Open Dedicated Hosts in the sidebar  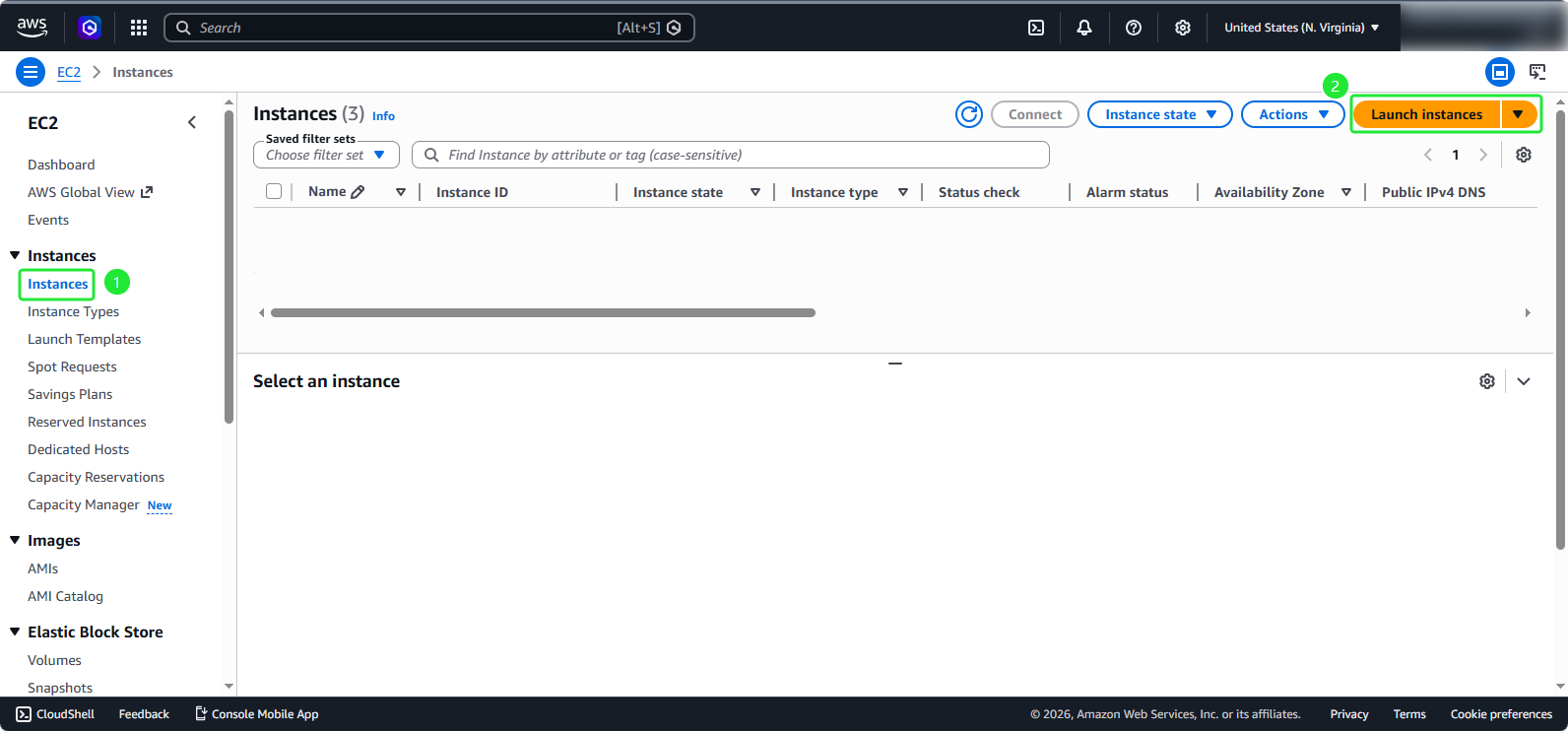(x=78, y=449)
